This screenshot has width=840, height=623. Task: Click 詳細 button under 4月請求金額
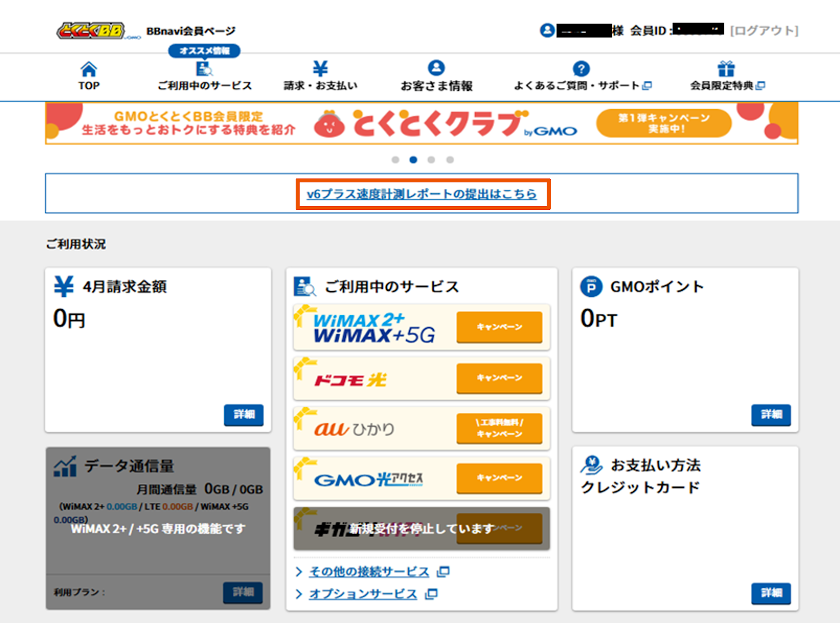243,415
